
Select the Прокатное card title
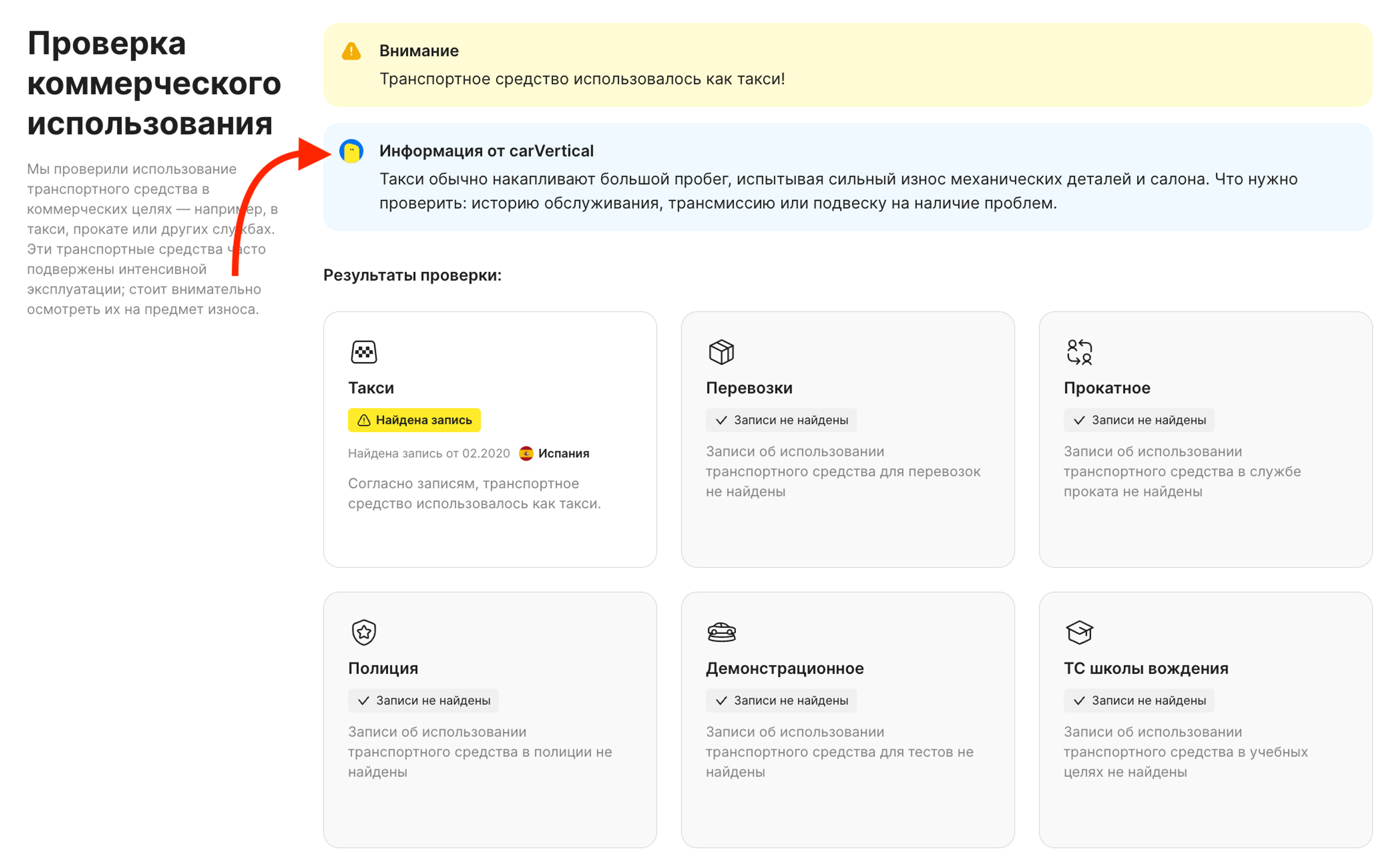[1107, 388]
